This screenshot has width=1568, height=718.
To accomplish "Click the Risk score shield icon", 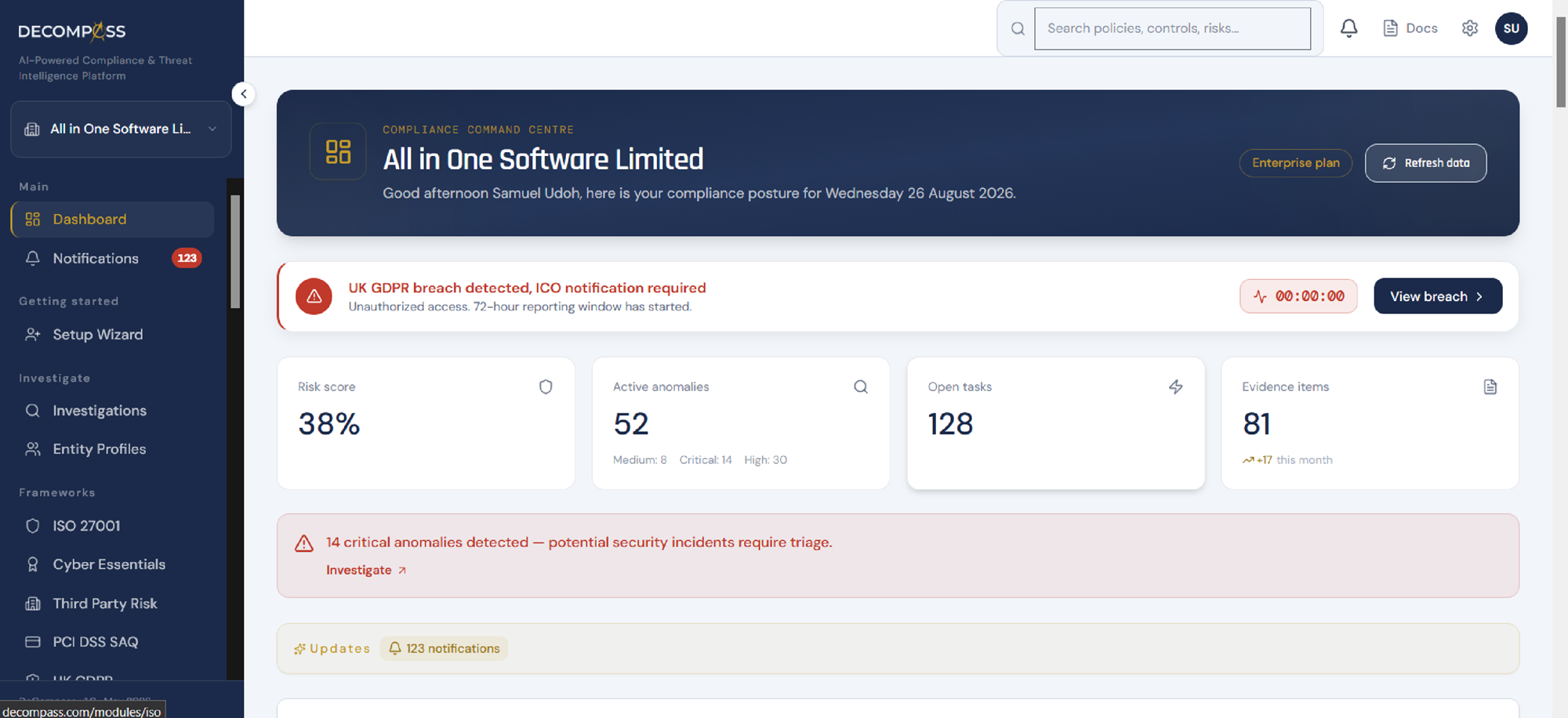I will pyautogui.click(x=546, y=386).
